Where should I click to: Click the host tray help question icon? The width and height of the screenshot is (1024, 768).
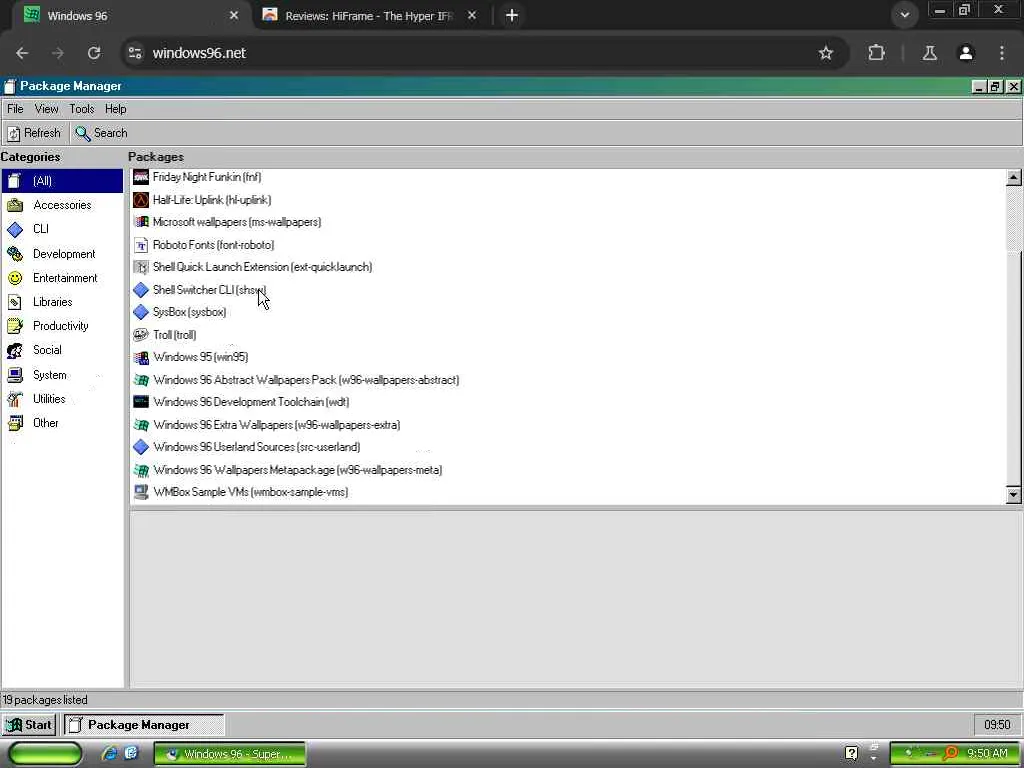point(851,754)
